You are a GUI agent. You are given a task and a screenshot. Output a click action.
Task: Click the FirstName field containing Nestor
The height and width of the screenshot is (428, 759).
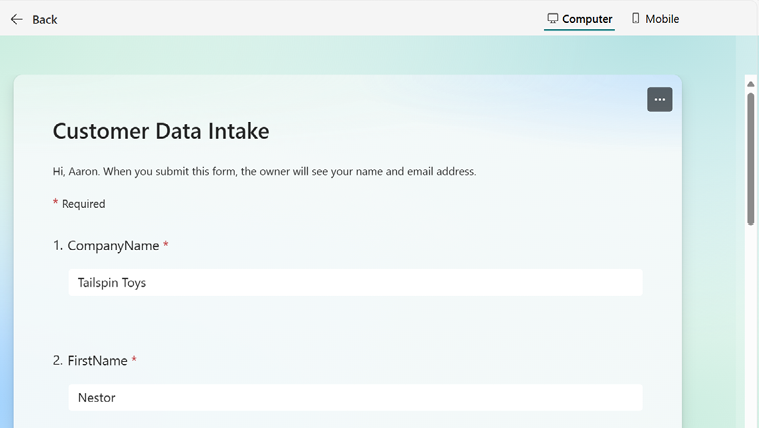[355, 398]
